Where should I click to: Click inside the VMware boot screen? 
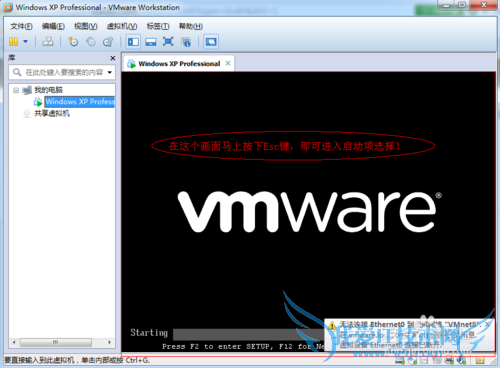point(308,211)
